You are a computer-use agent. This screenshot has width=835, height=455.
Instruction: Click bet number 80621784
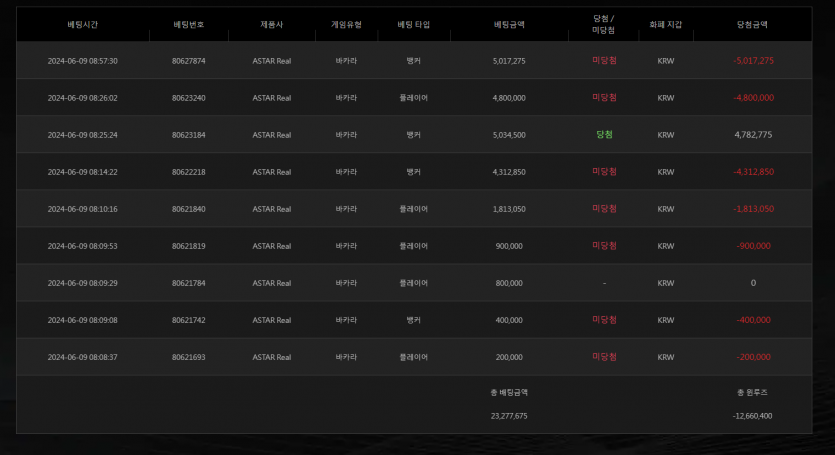point(189,283)
